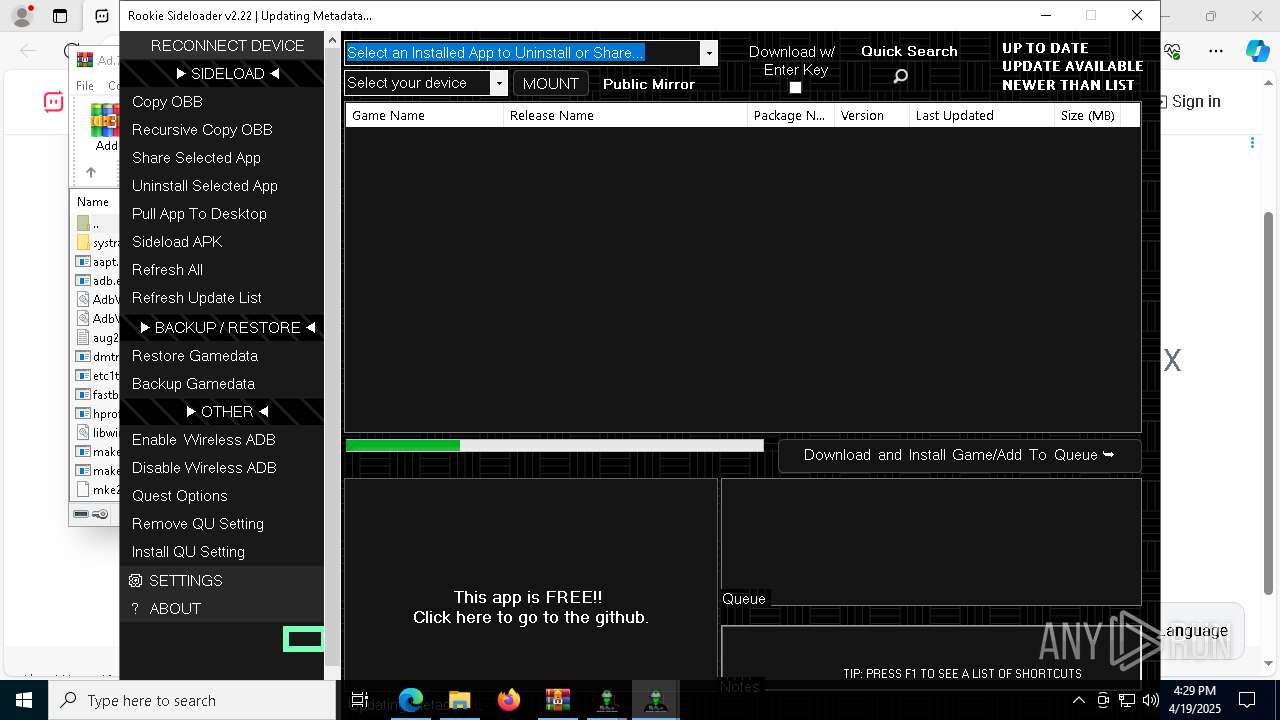Viewport: 1280px width, 720px height.
Task: Sort by the Package Name column header
Action: tap(791, 115)
